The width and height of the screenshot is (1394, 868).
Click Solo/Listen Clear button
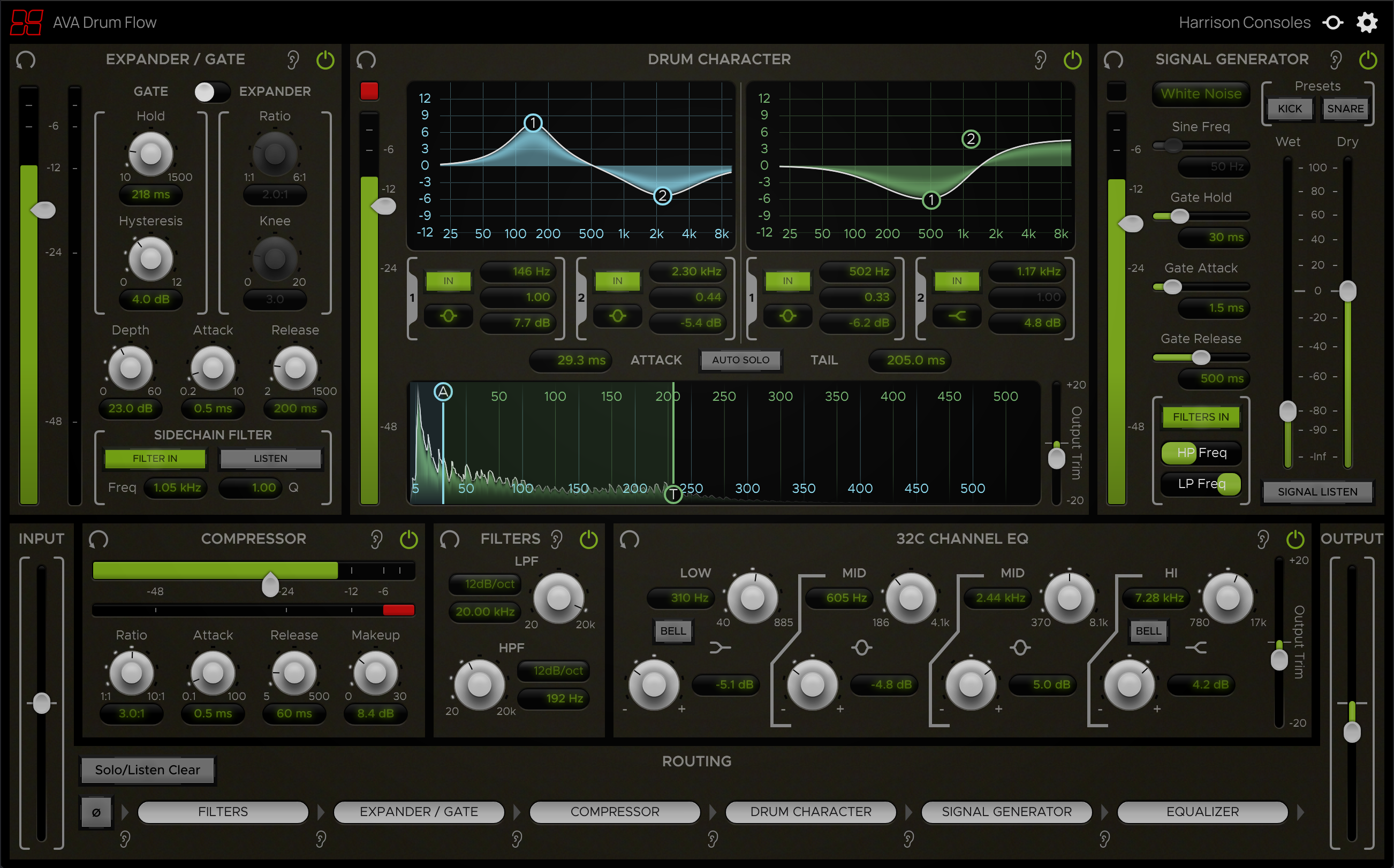point(148,770)
